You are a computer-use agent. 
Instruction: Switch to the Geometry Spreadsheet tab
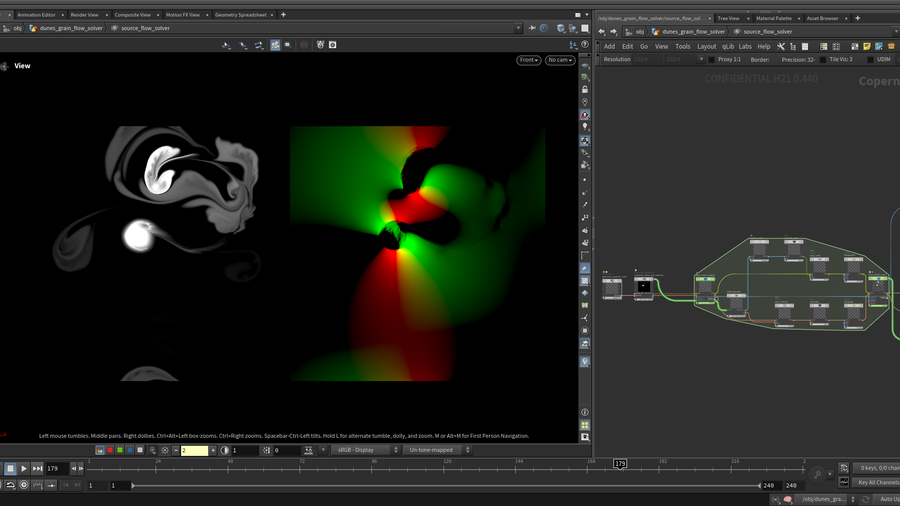240,15
